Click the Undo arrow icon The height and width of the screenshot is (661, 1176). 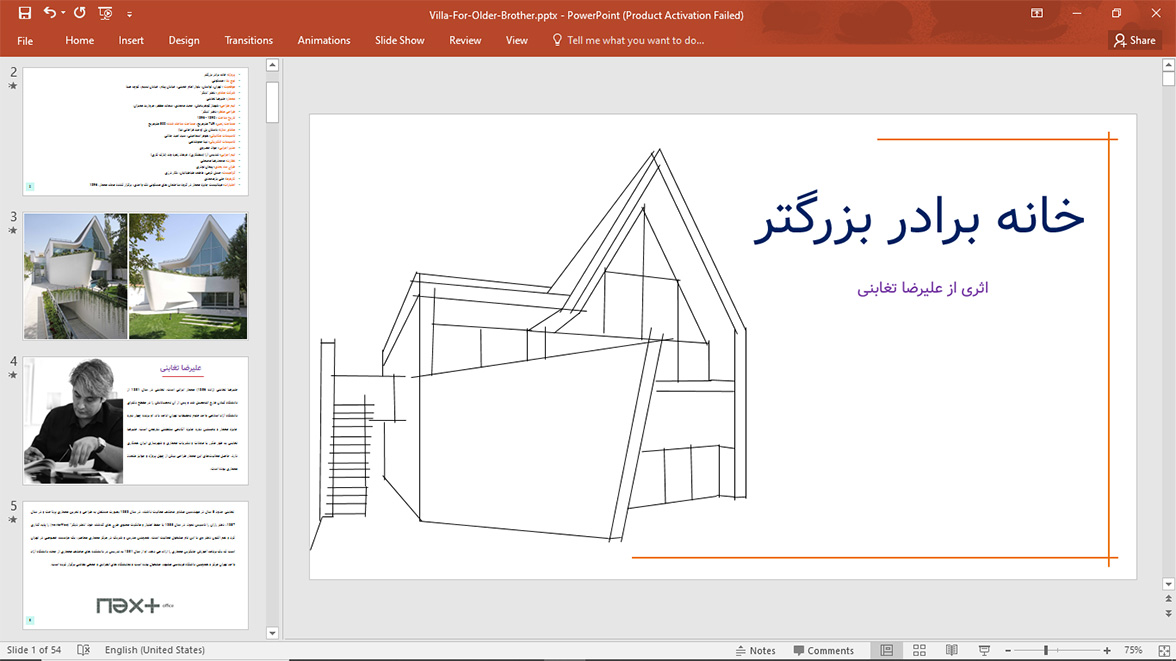click(50, 13)
